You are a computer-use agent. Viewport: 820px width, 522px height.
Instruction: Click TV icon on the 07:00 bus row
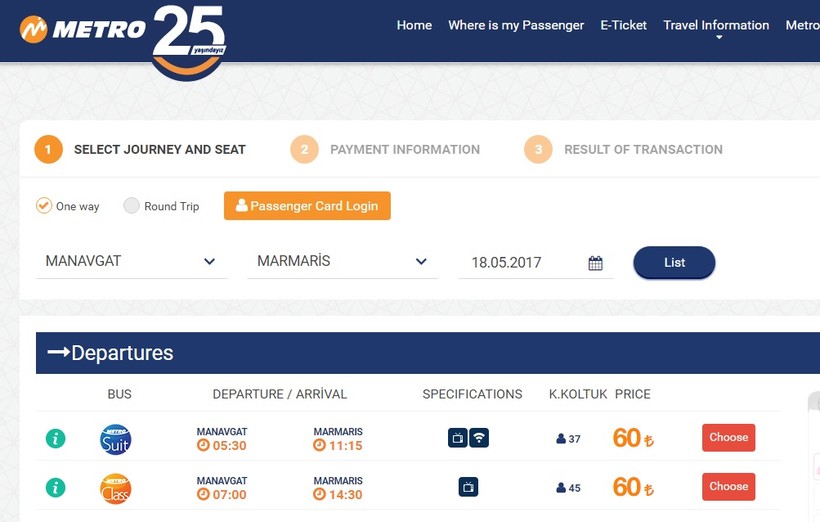pos(468,487)
